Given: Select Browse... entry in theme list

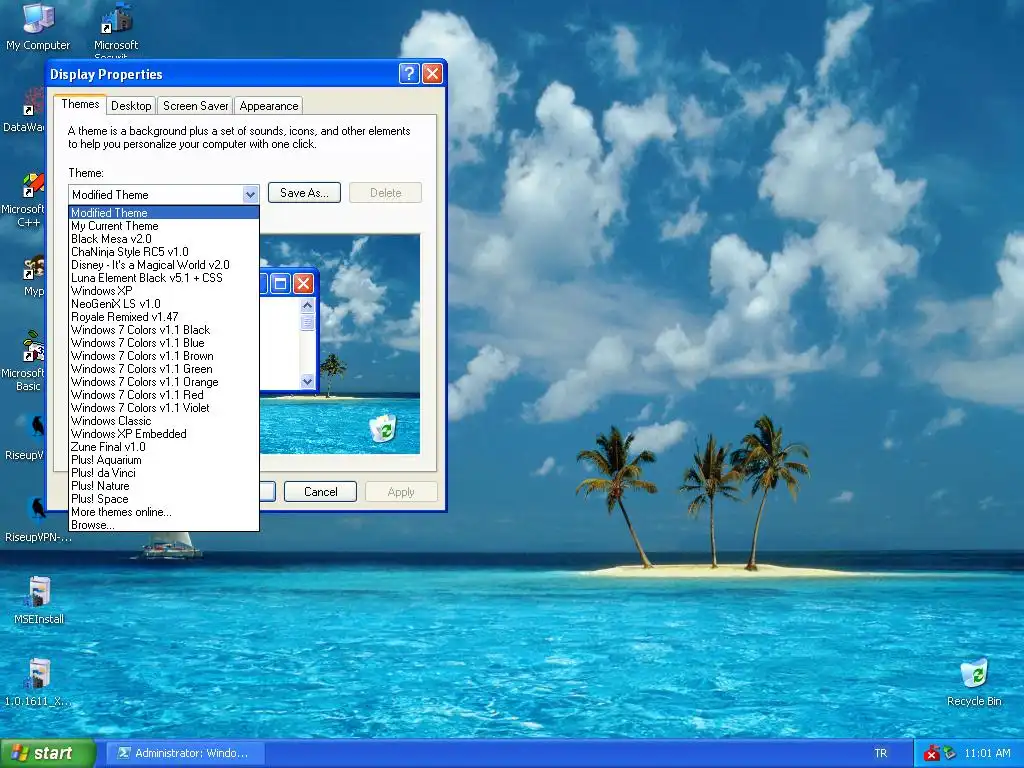Looking at the screenshot, I should [x=164, y=525].
